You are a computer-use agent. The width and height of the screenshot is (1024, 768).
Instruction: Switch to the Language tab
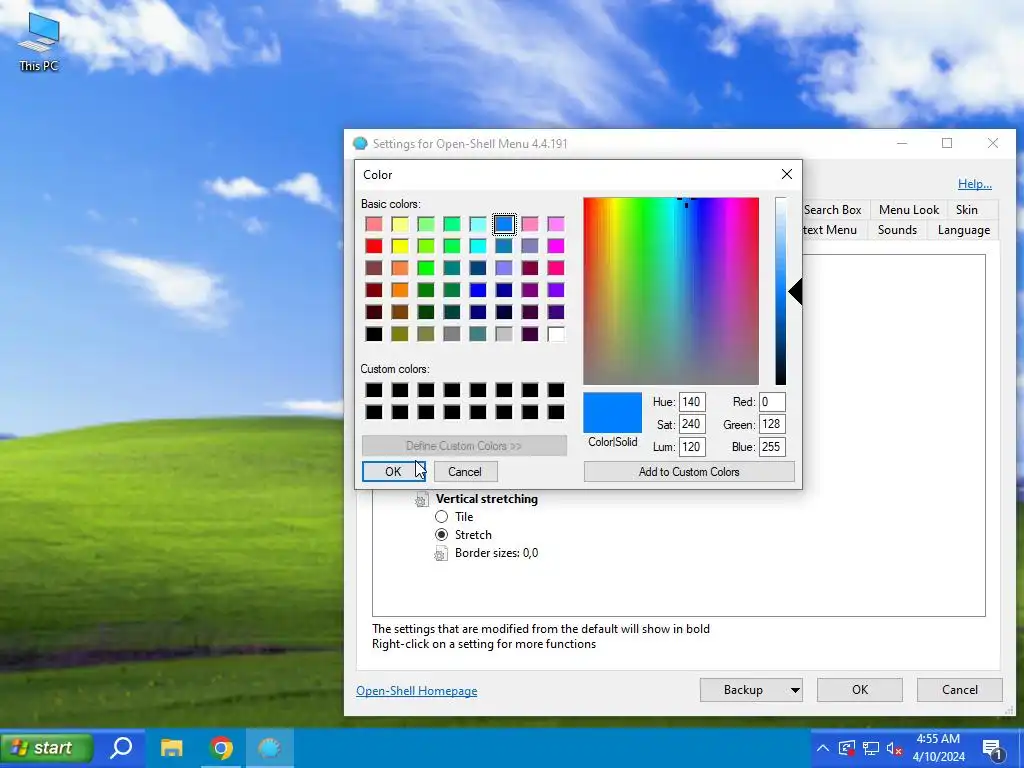[963, 230]
